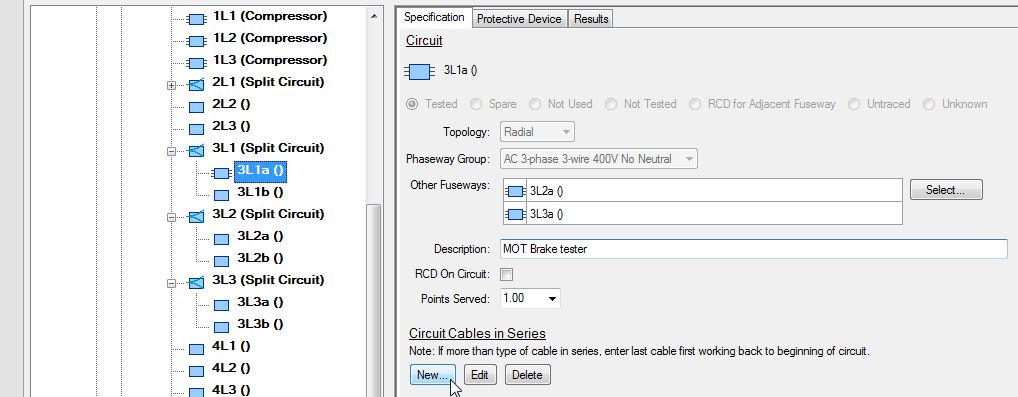Select 3L2a () row in Other Fuseways
This screenshot has height=397, width=1018.
point(702,191)
